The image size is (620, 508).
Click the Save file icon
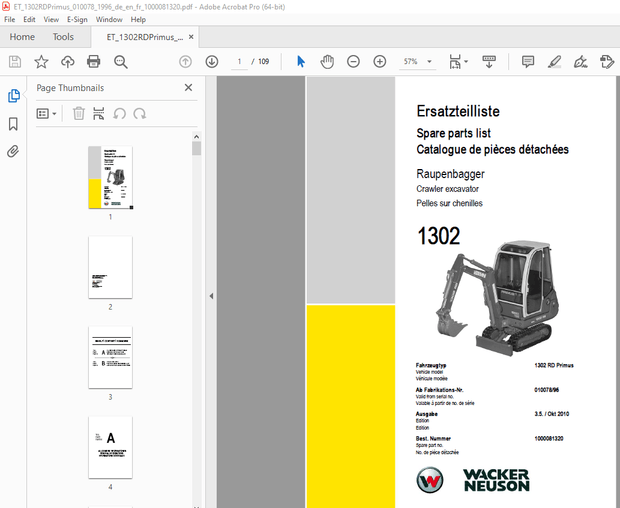coord(15,62)
